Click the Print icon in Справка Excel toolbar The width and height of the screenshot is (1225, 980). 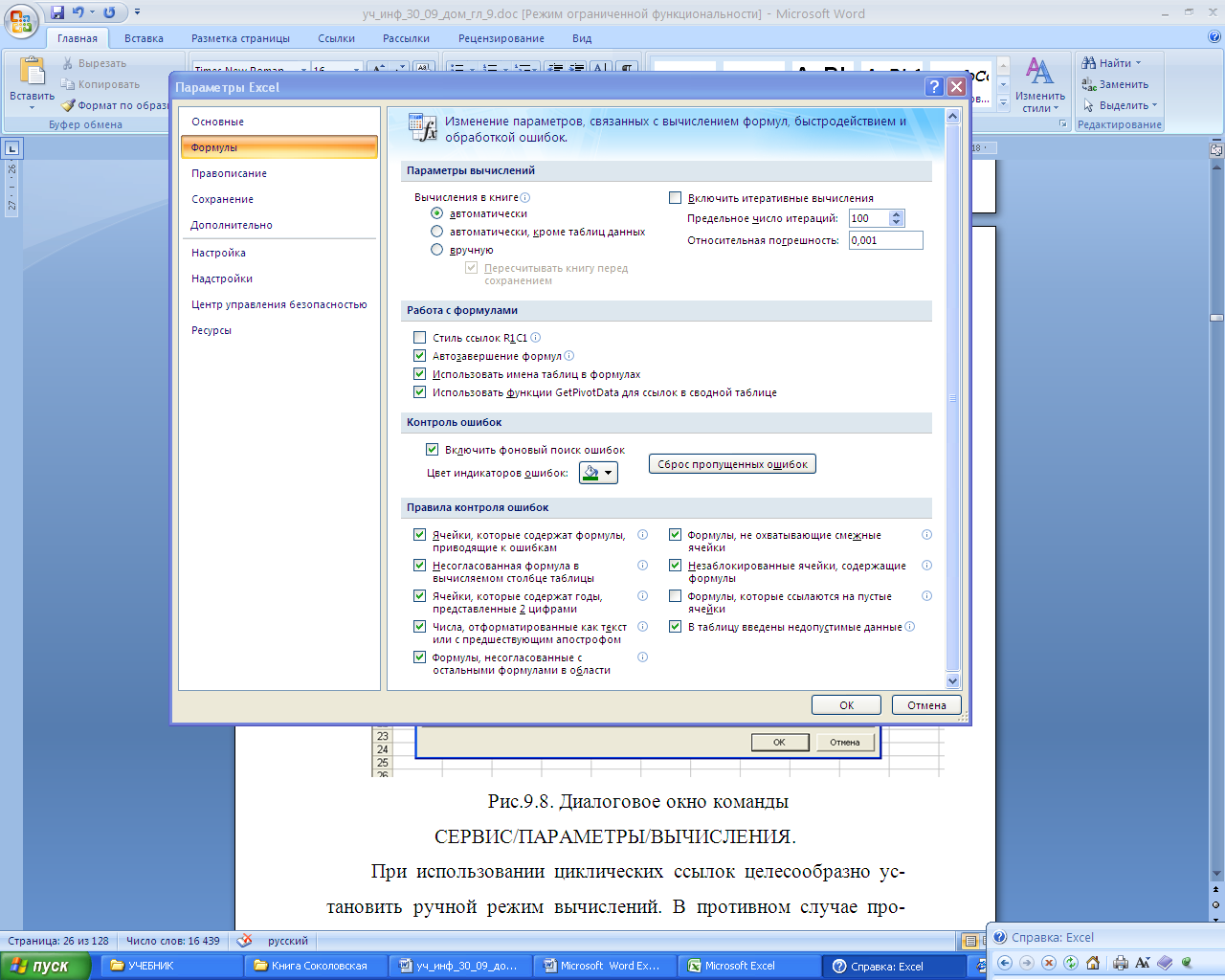click(x=1120, y=963)
